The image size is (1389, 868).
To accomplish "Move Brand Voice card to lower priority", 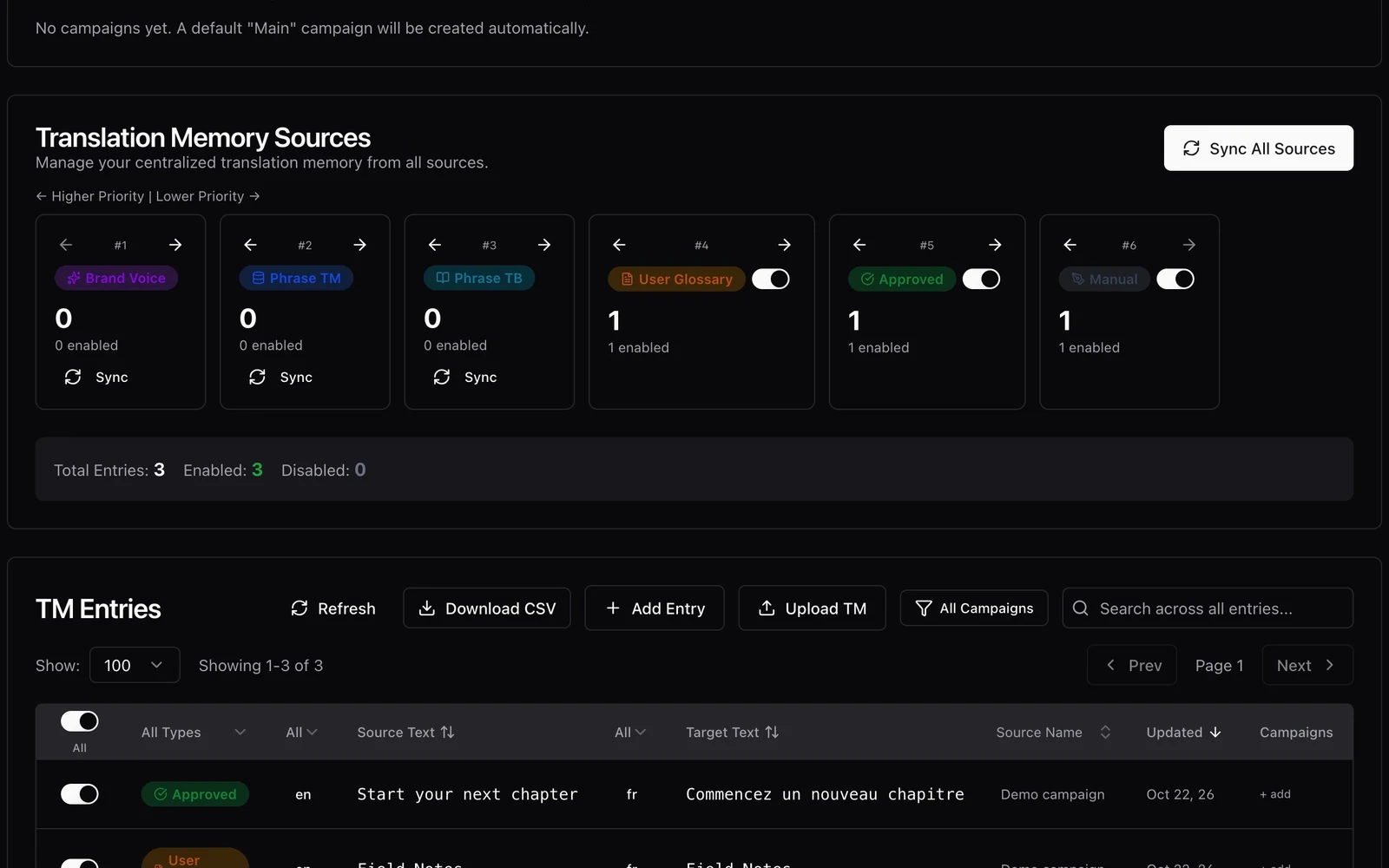I will 175,245.
